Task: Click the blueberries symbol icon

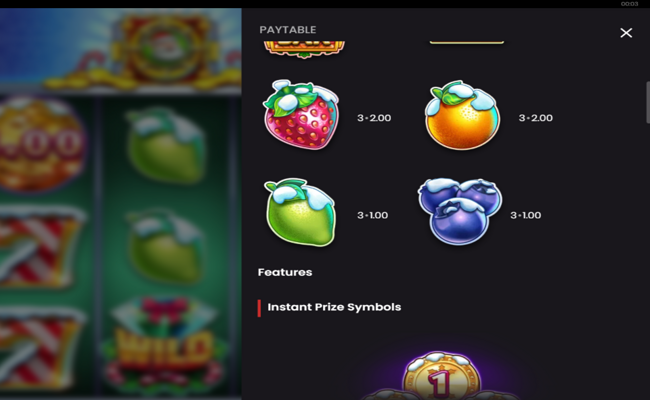Action: point(460,211)
